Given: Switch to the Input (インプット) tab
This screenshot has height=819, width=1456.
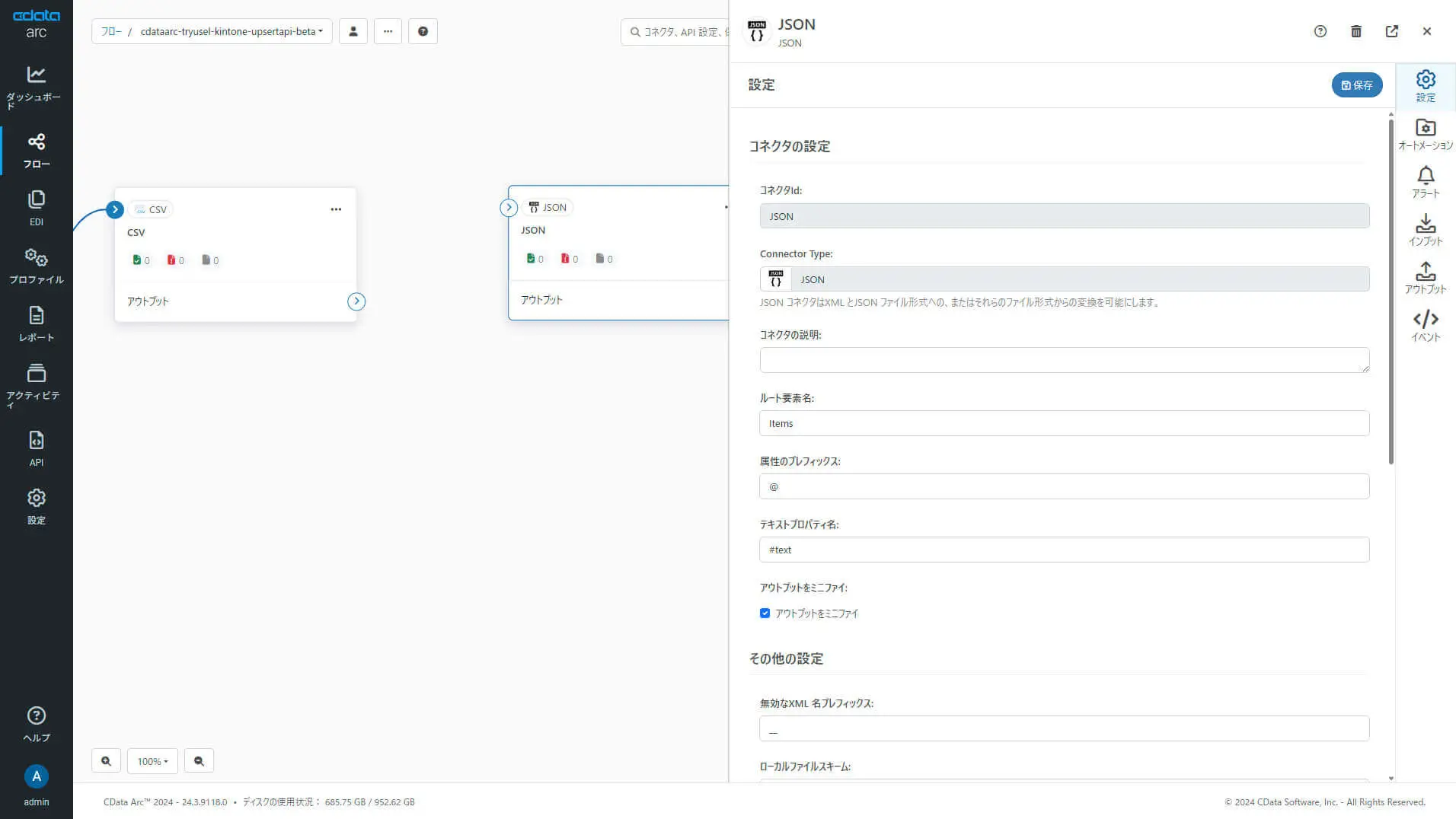Looking at the screenshot, I should [1426, 230].
